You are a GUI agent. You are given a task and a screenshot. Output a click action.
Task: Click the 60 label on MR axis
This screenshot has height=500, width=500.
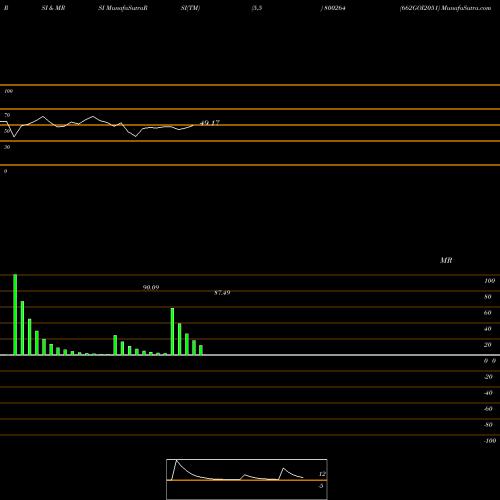pyautogui.click(x=488, y=313)
